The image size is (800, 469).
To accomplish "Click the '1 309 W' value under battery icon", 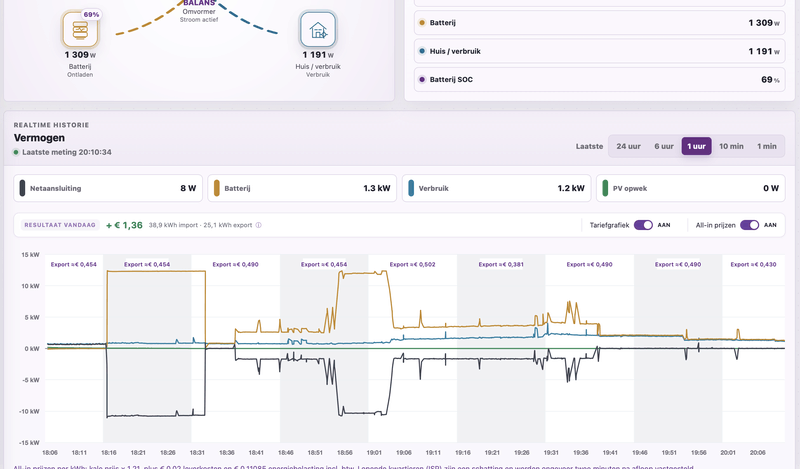I will tap(80, 55).
